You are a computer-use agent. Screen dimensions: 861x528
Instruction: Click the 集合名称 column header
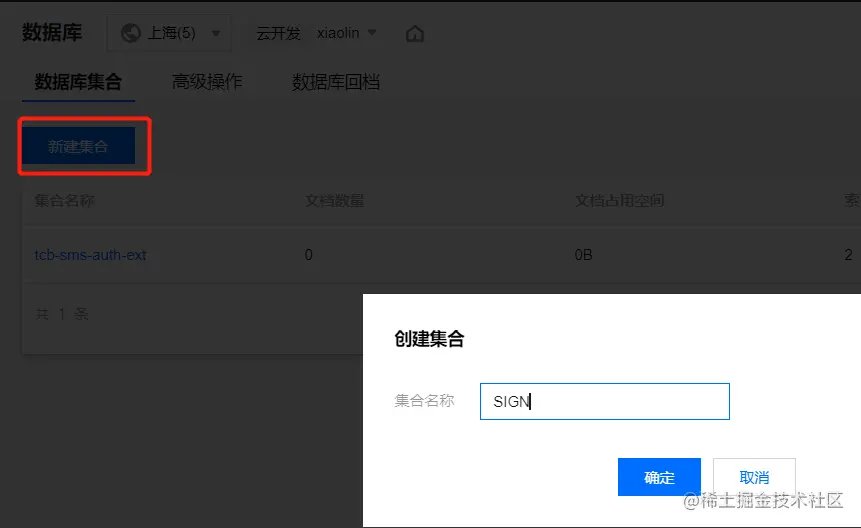pyautogui.click(x=64, y=201)
